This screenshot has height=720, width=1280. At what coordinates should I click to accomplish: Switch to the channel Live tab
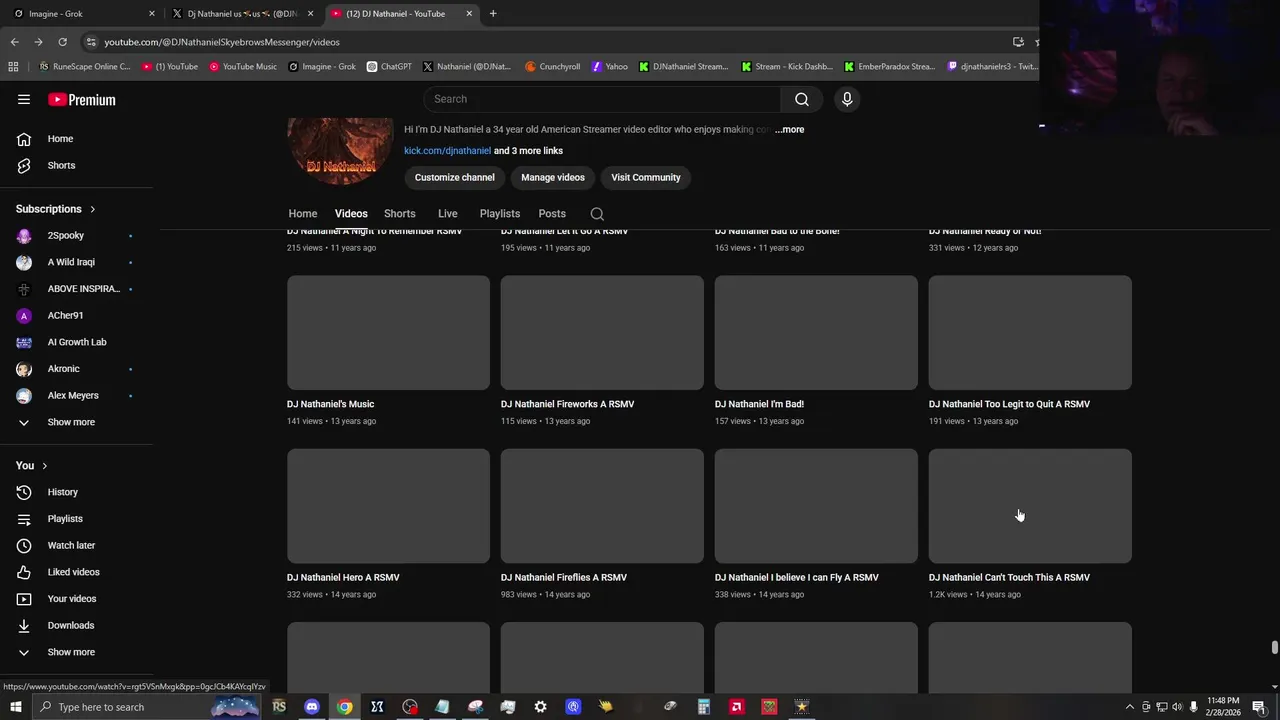[448, 214]
